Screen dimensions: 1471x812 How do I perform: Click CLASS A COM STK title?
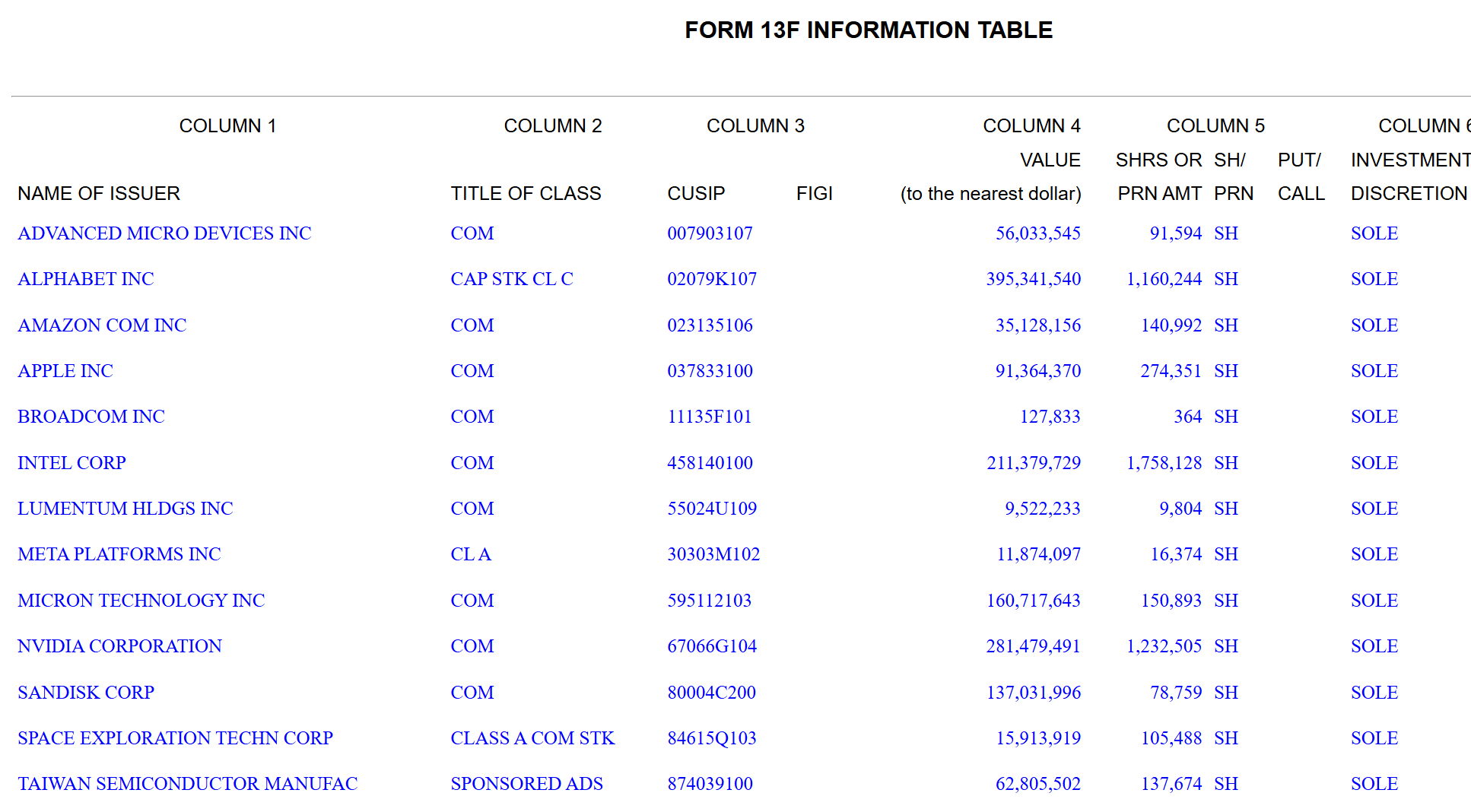[532, 738]
